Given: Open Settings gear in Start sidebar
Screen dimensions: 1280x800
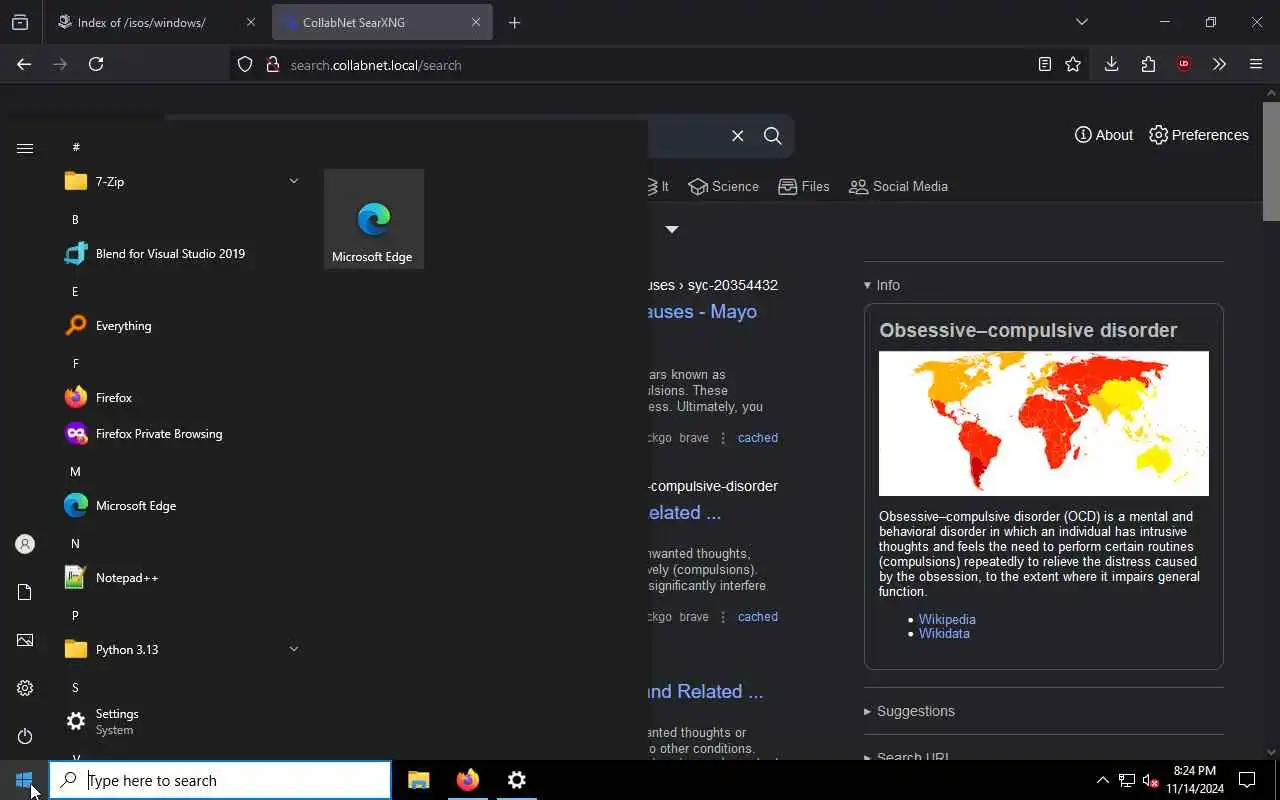Looking at the screenshot, I should 25,688.
